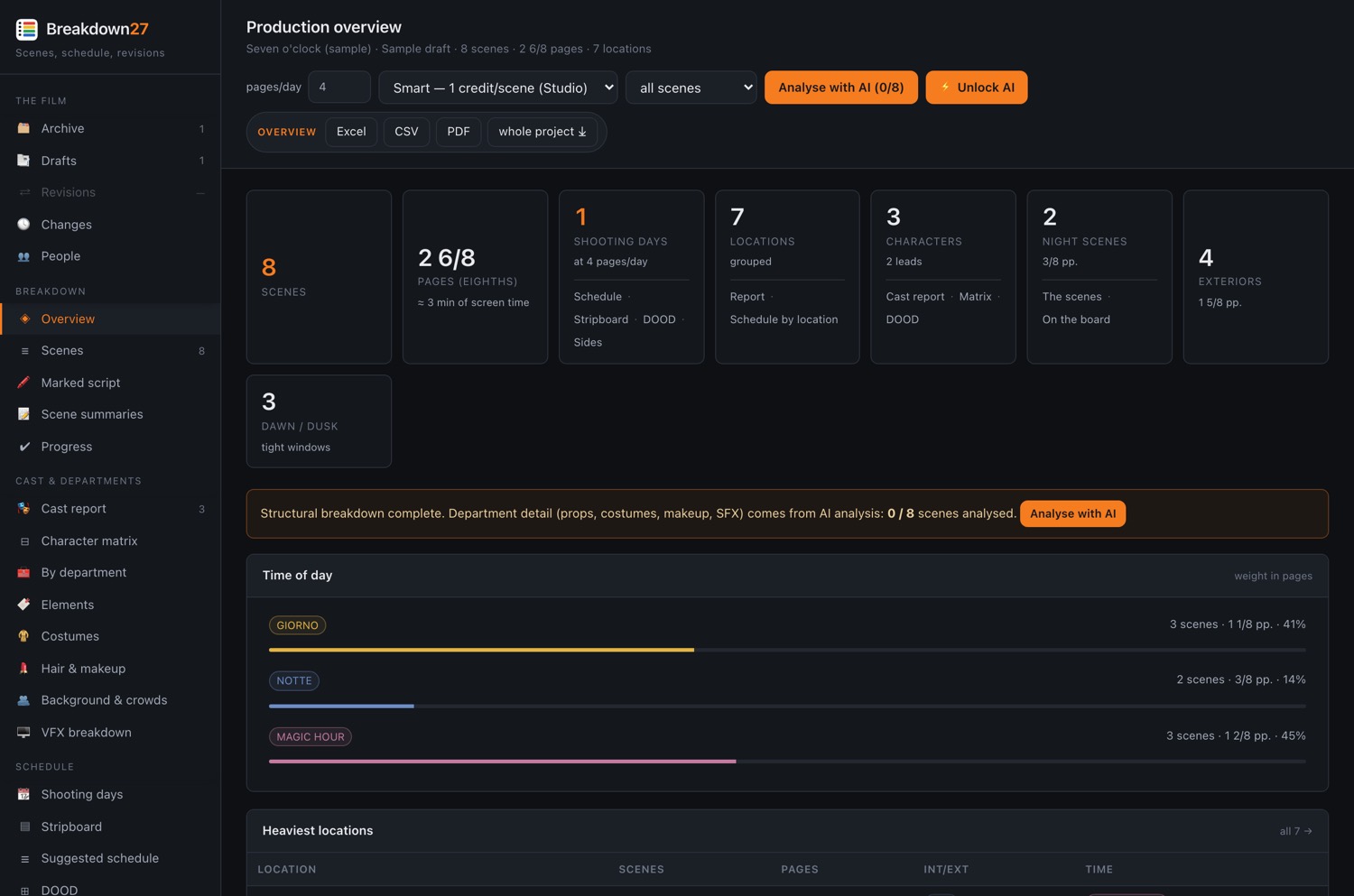Click the Elements tag icon

23,605
